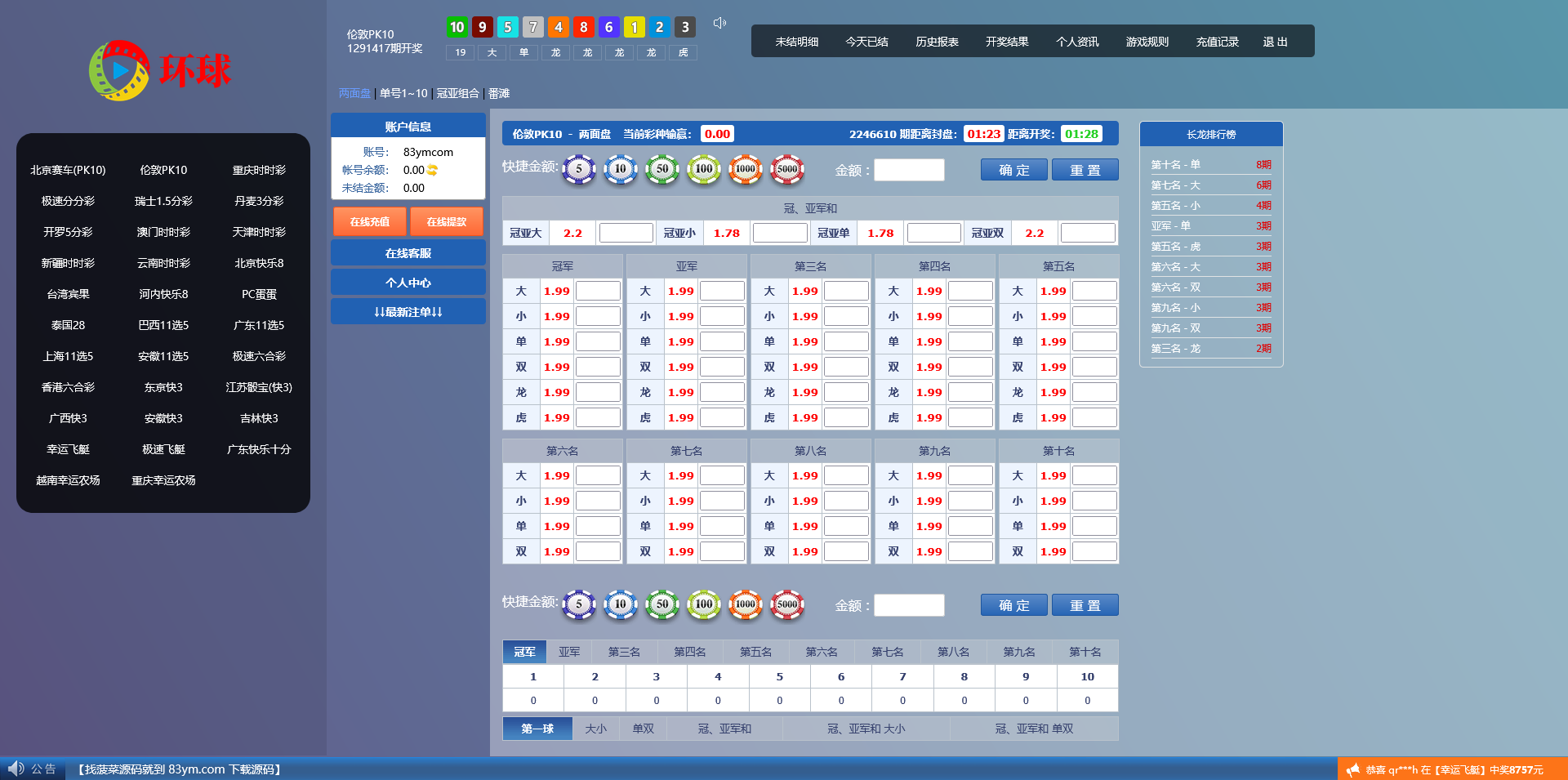Select 第十名 statistics tab
1568x780 pixels.
1085,652
